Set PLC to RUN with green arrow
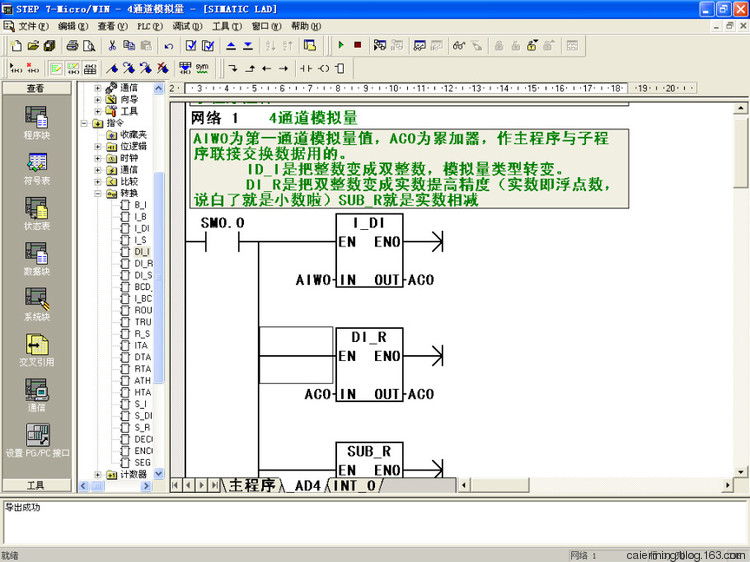 [341, 45]
